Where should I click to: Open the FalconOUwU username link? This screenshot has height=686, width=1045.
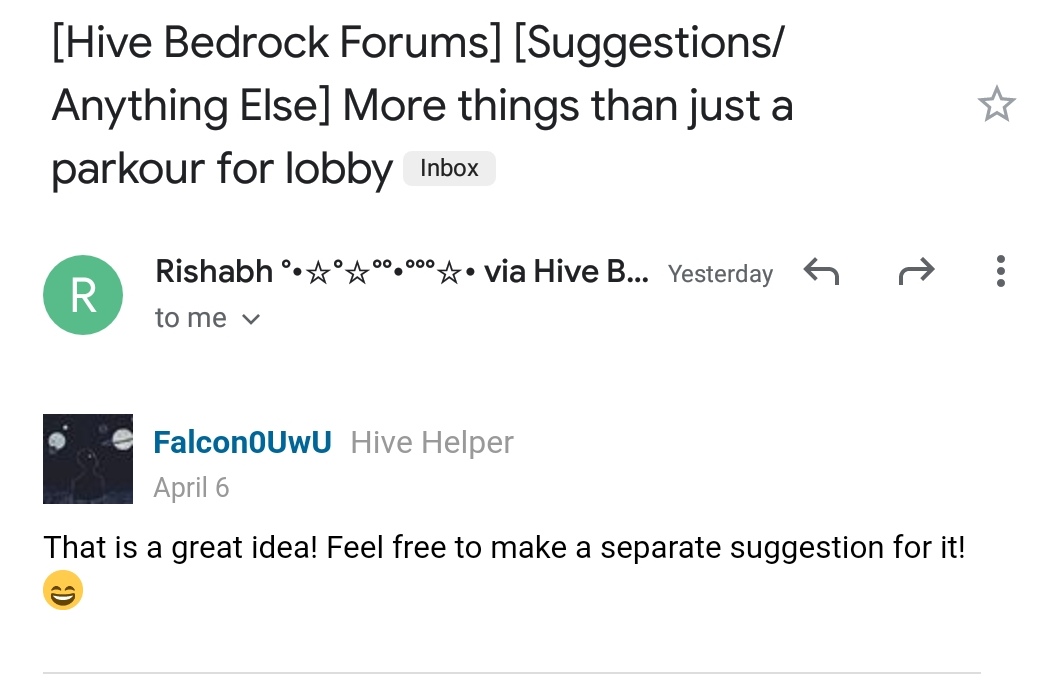[242, 442]
